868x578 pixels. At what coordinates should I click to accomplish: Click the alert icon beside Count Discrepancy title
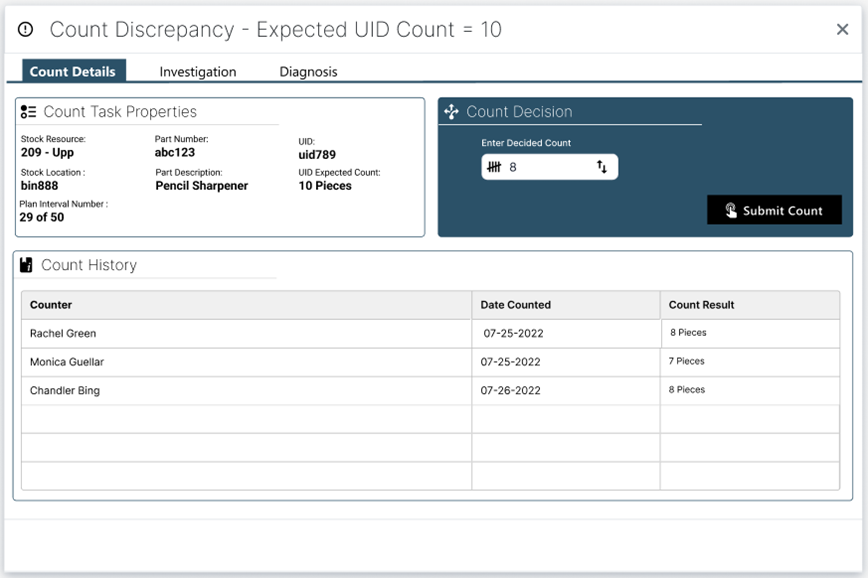(x=26, y=30)
